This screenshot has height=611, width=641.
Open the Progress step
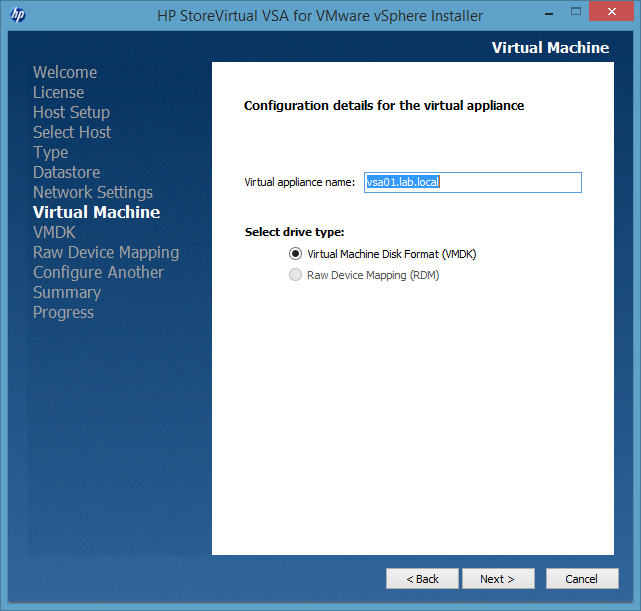click(x=63, y=313)
